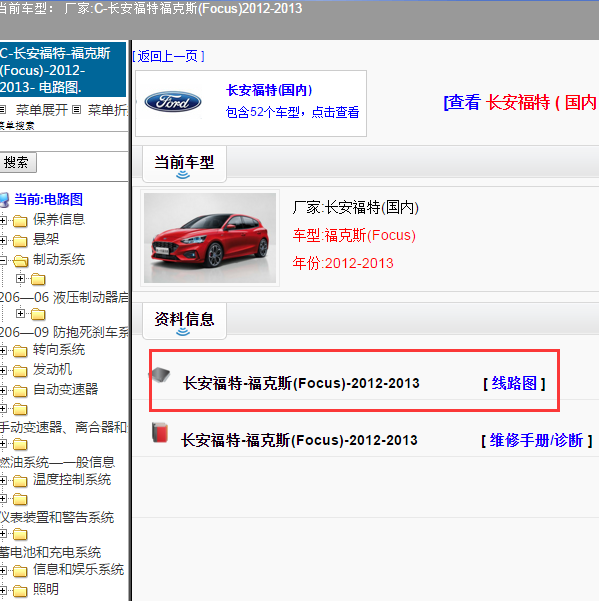Click the 信息和娱乐系统 folder icon
Screen dimensions: 599x601
pyautogui.click(x=20, y=571)
